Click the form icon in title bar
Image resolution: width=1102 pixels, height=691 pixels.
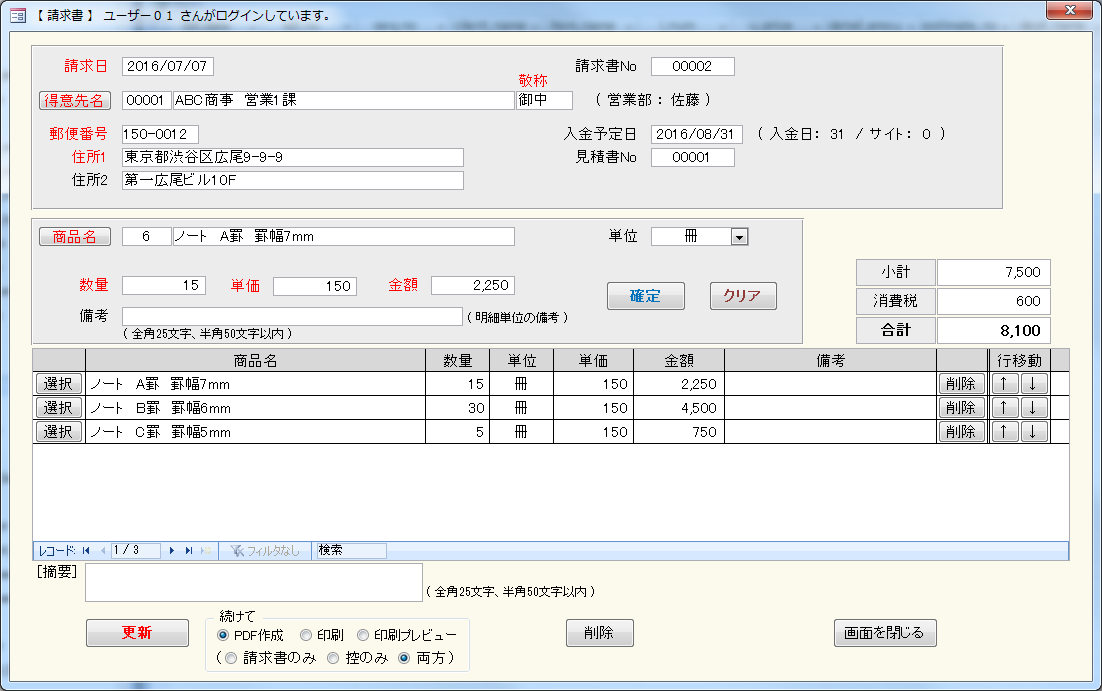[17, 15]
